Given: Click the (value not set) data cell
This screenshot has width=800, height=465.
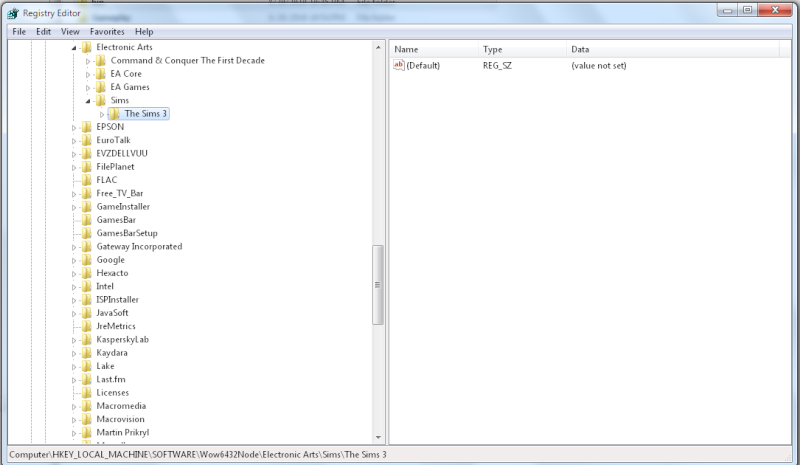Looking at the screenshot, I should click(x=598, y=65).
